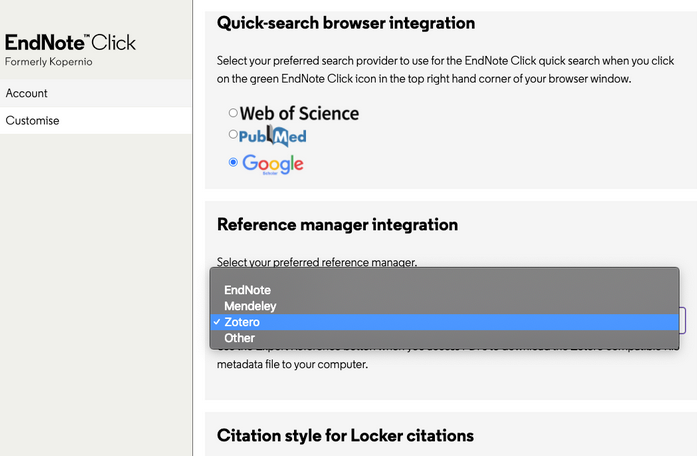
Task: Select the Google Scholar radio button
Action: (233, 162)
